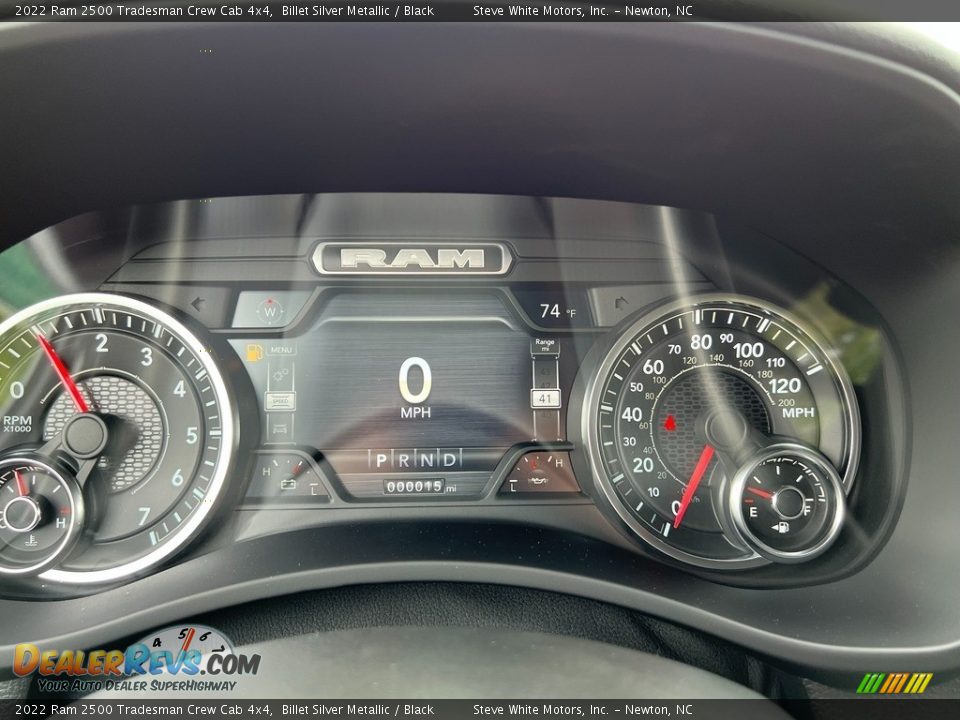Tap the compass W heading icon
The width and height of the screenshot is (960, 720).
(269, 311)
